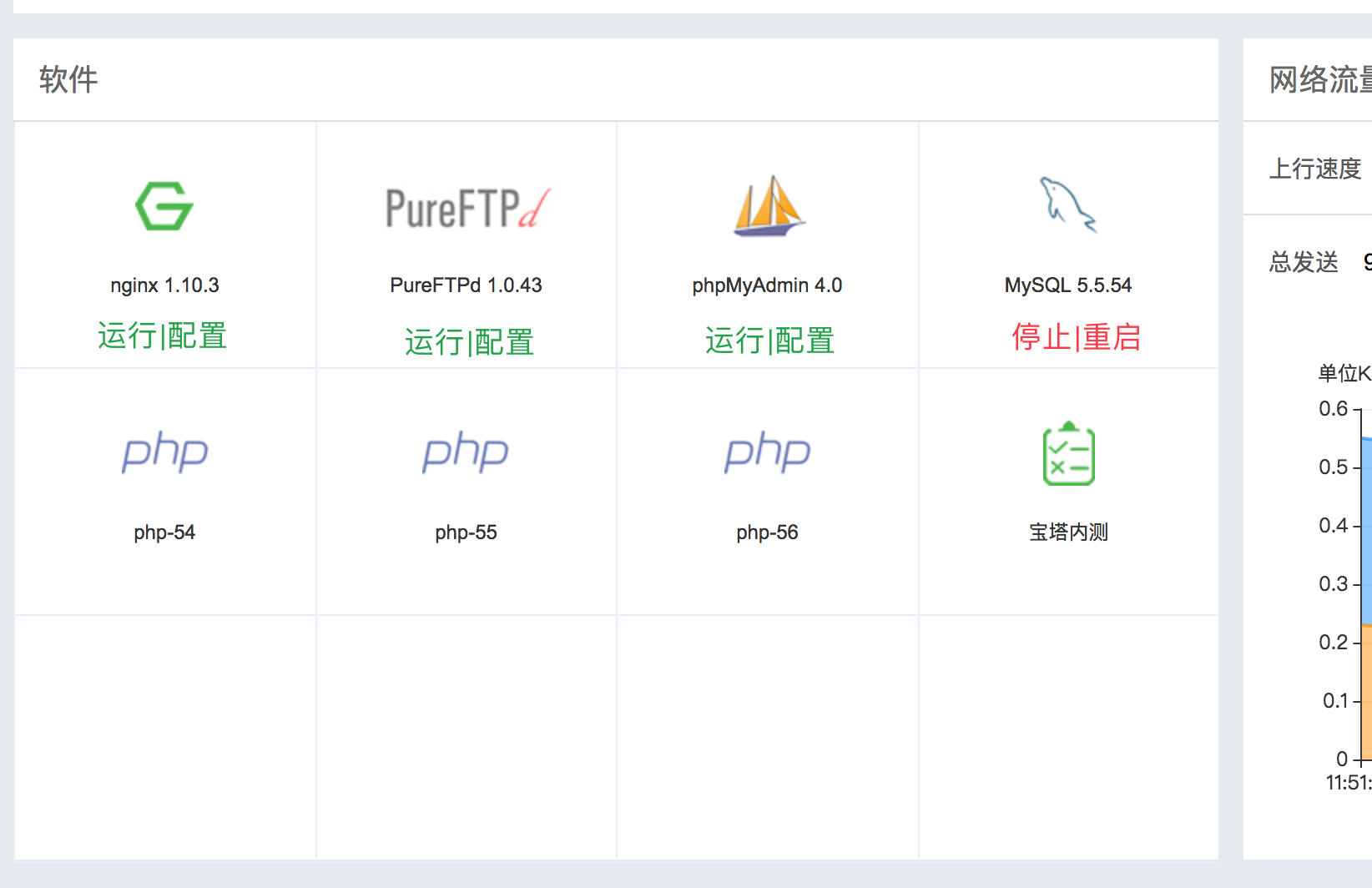
Task: Open 运行|配置 link under nginx 1.10.3
Action: pyautogui.click(x=163, y=336)
